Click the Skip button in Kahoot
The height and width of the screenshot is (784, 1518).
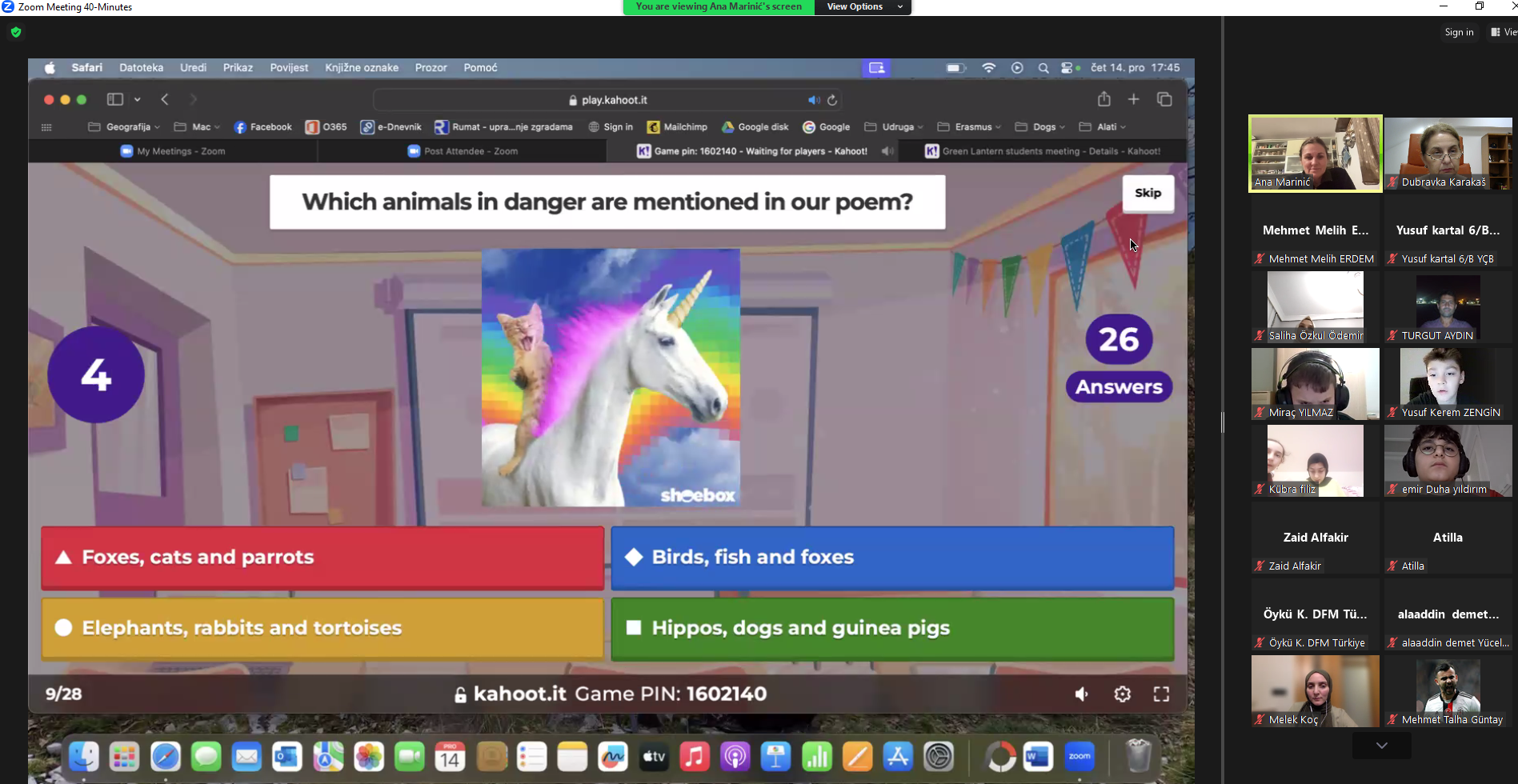1148,193
